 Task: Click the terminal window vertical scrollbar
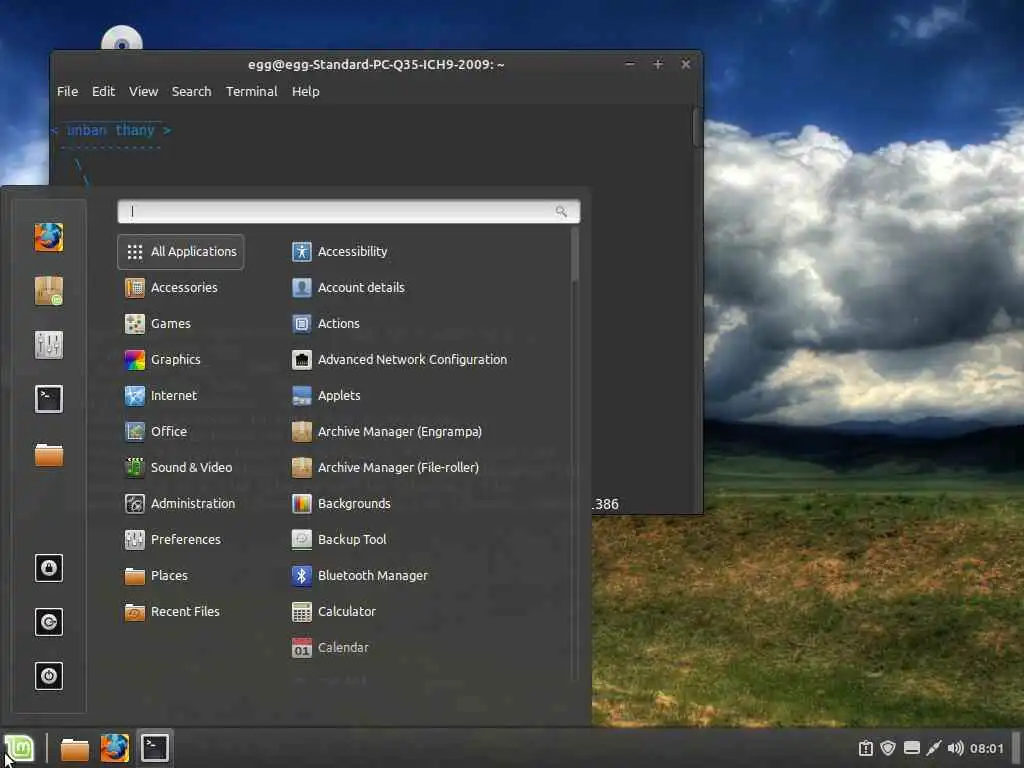697,127
